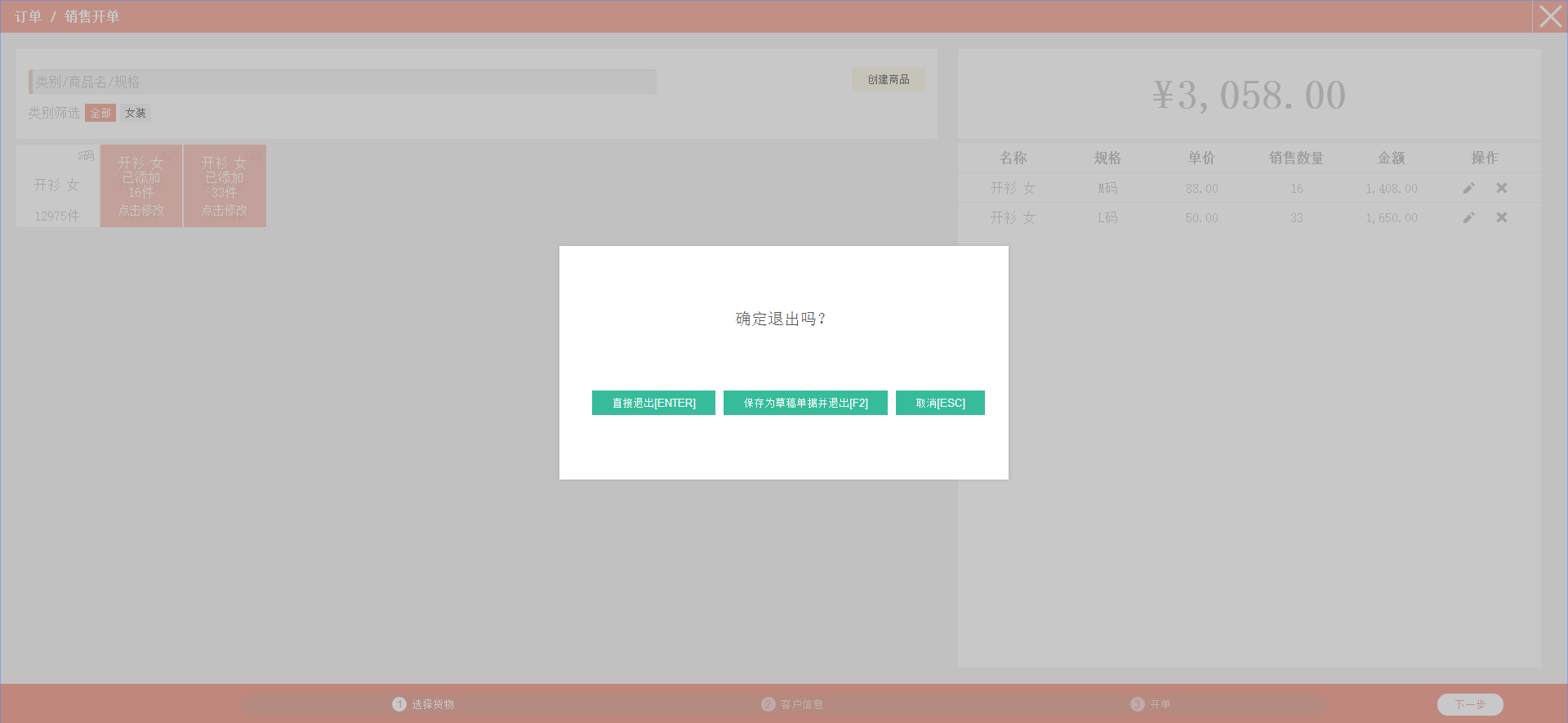
Task: Click the 创建商品 button
Action: tap(888, 79)
